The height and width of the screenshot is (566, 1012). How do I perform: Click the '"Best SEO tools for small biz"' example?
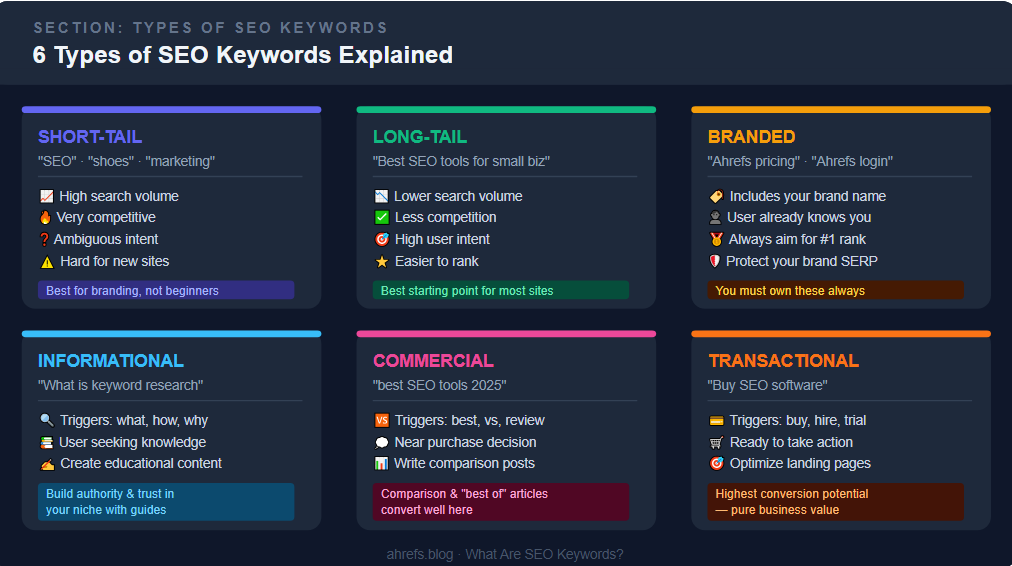point(461,161)
